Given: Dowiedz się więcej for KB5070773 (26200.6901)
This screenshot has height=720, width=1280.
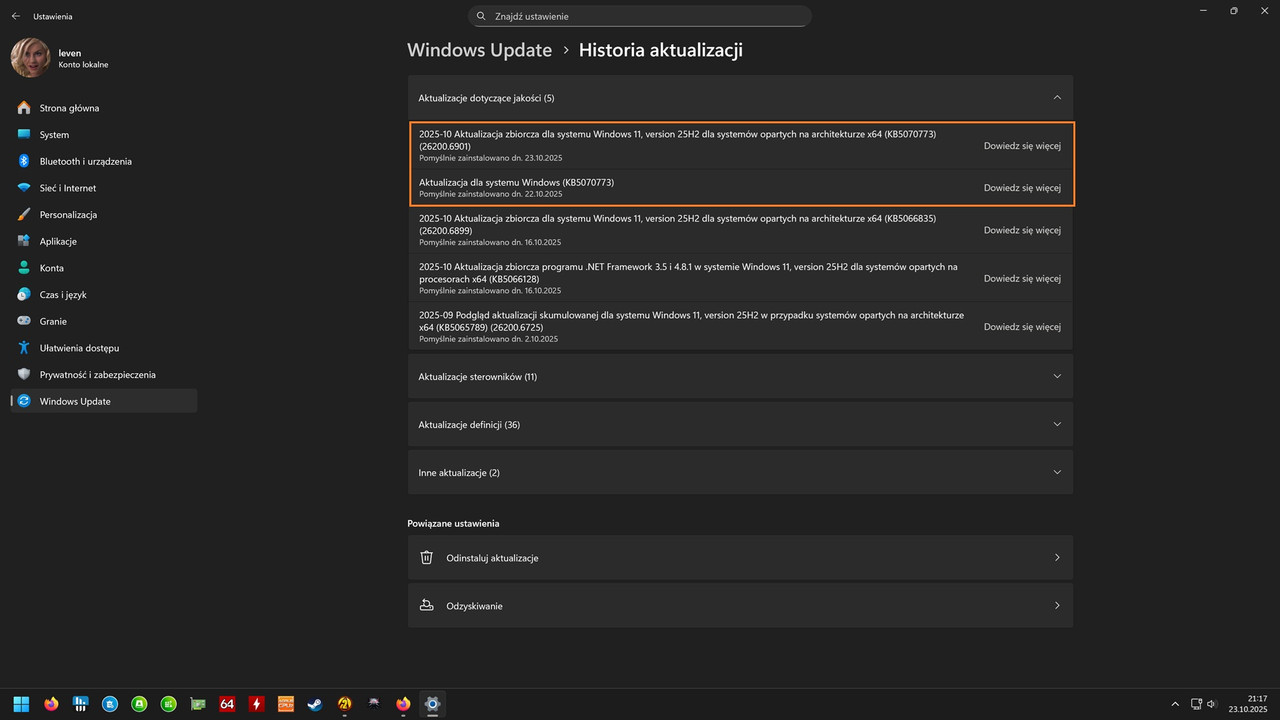Looking at the screenshot, I should [x=1022, y=146].
